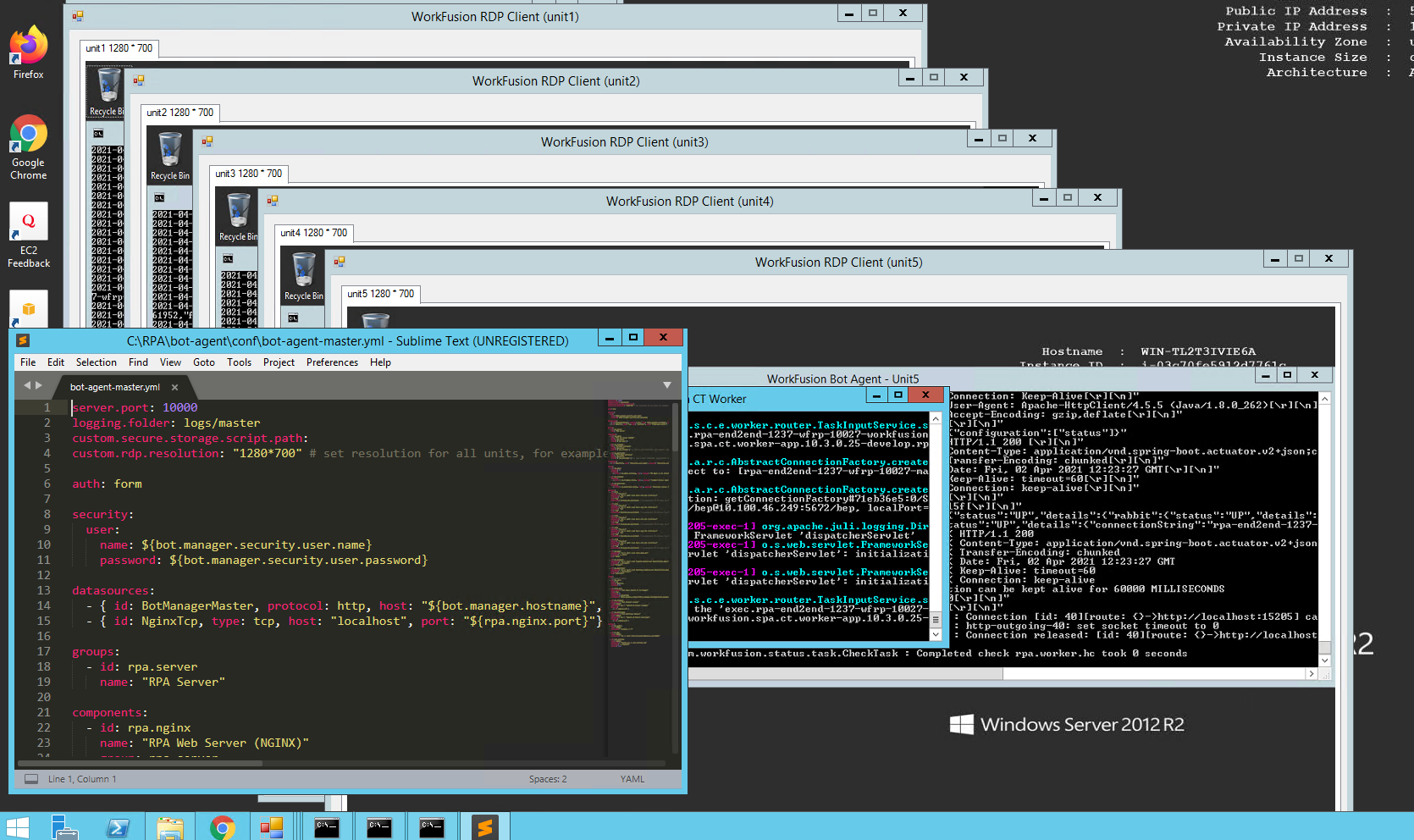Screen dimensions: 1414x840
Task: Open the Selection menu
Action: pyautogui.click(x=97, y=362)
